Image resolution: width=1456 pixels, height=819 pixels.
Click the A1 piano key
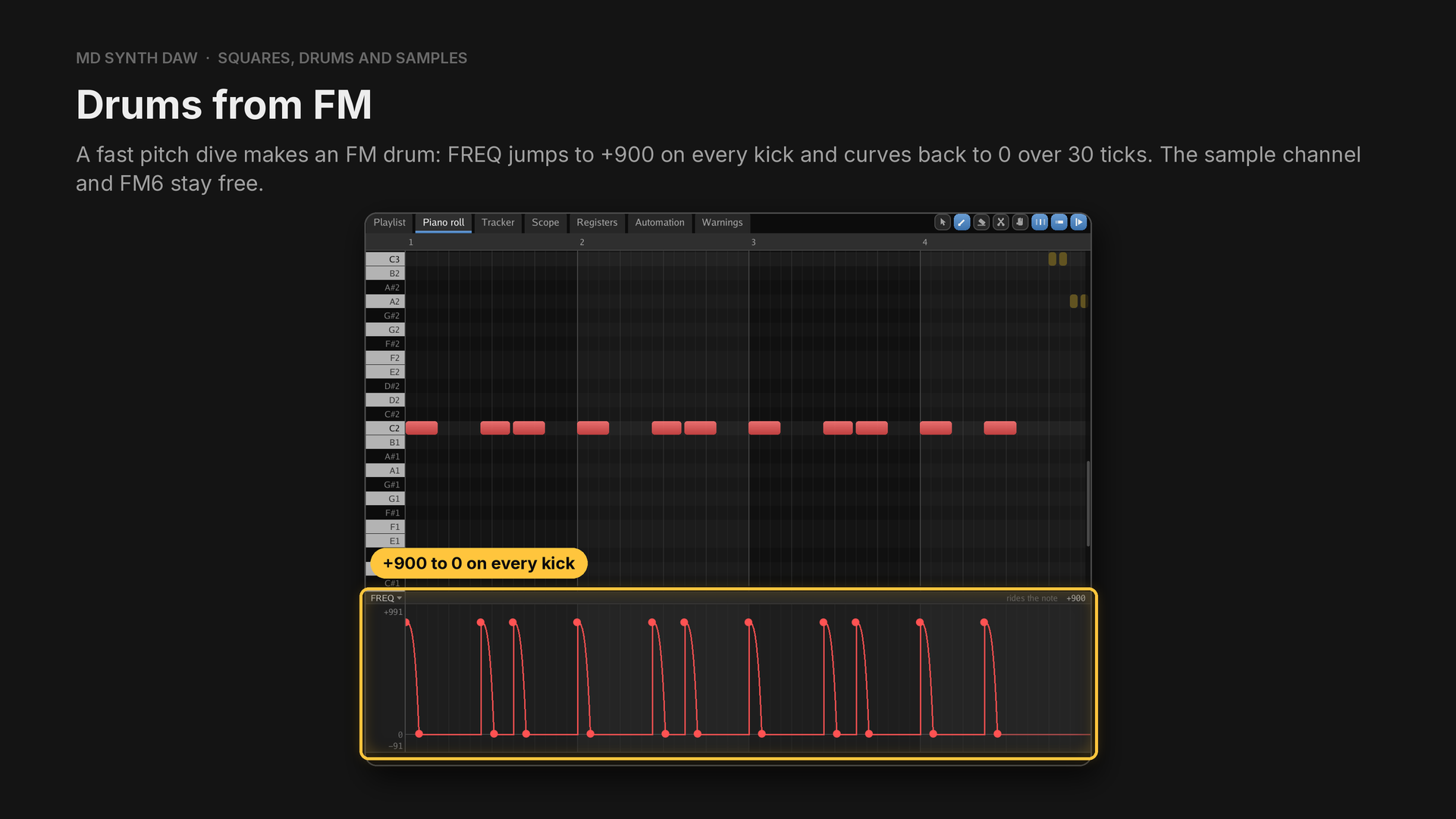click(385, 471)
